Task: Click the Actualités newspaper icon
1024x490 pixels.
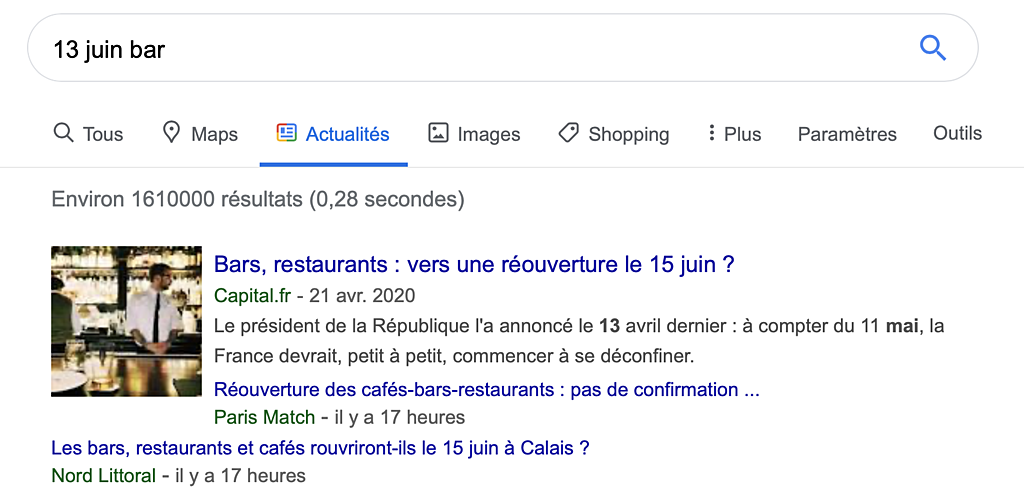Action: click(x=287, y=133)
